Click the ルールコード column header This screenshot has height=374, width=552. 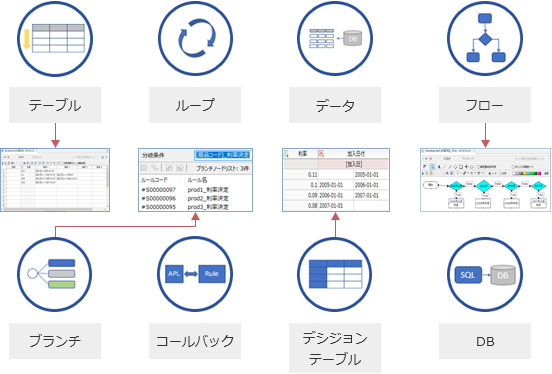tap(154, 180)
